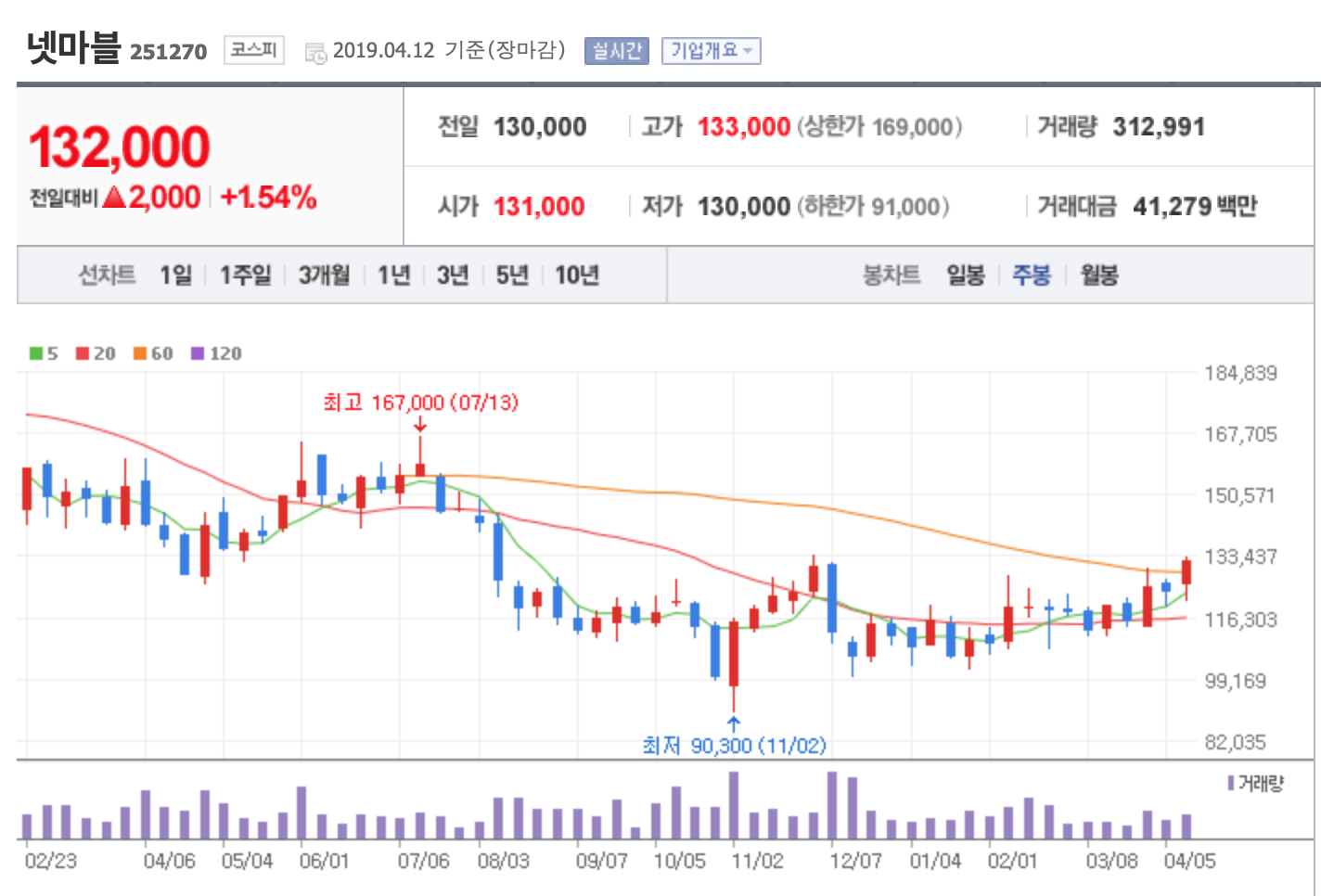Click the 저가 130,000 value
The image size is (1321, 896).
743,206
